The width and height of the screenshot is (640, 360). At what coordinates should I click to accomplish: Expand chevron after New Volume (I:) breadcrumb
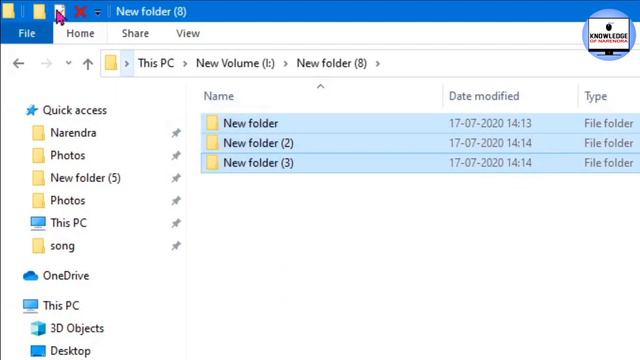click(285, 64)
